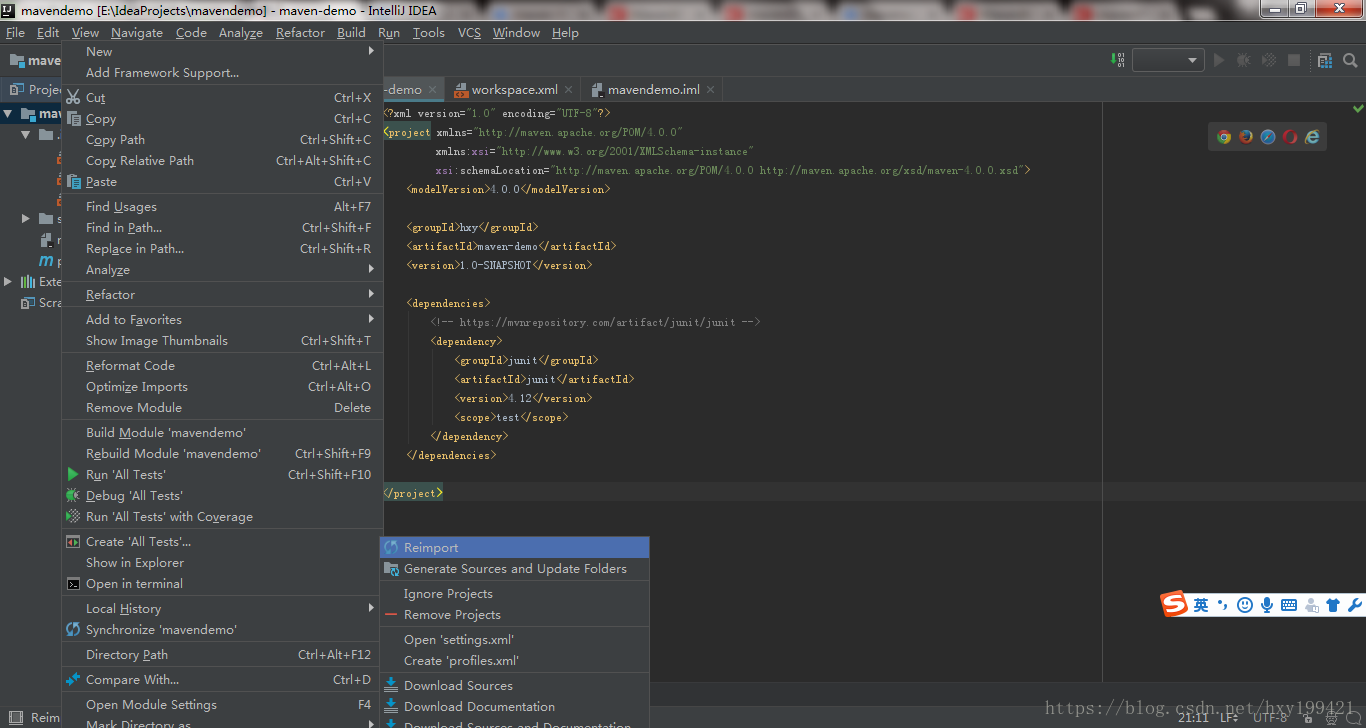Click the Run with Coverage toolbar icon
The image size is (1366, 728).
point(1269,60)
